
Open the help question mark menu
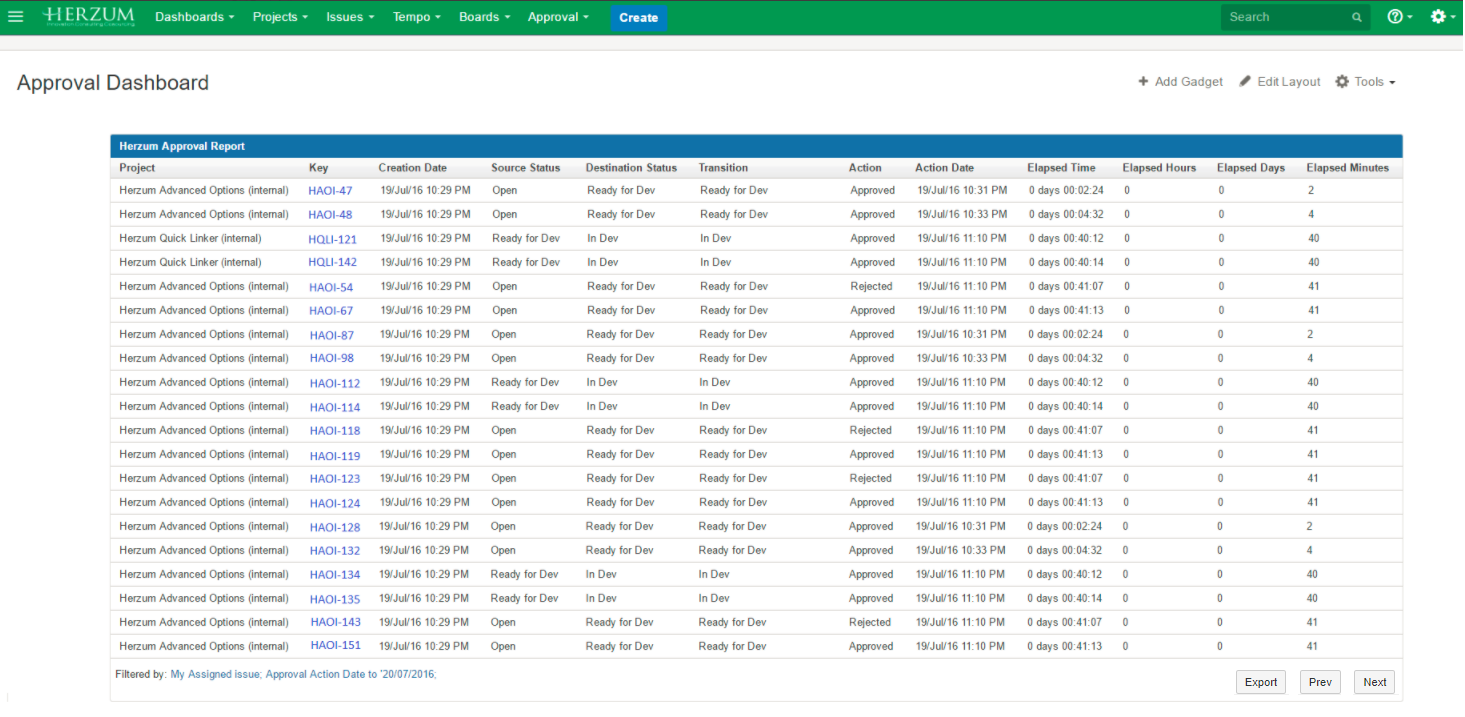coord(1395,17)
